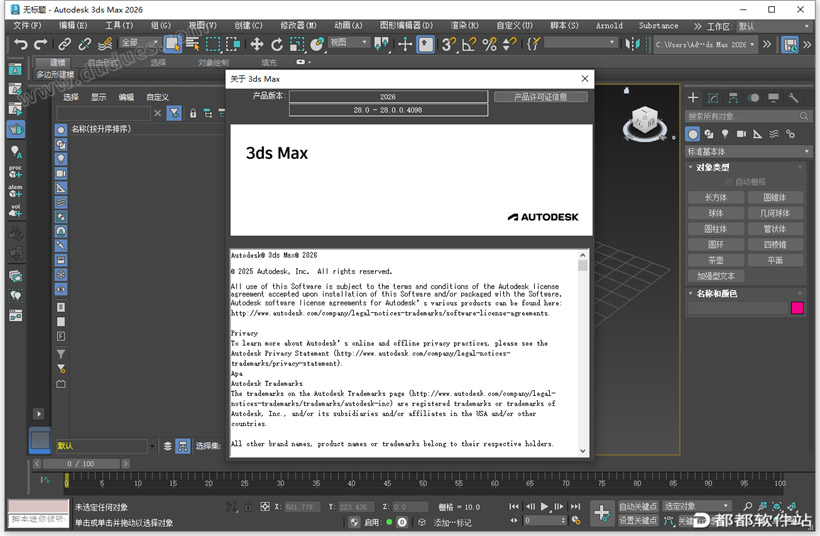Open the 选定对象 key filter dropdown

click(696, 506)
